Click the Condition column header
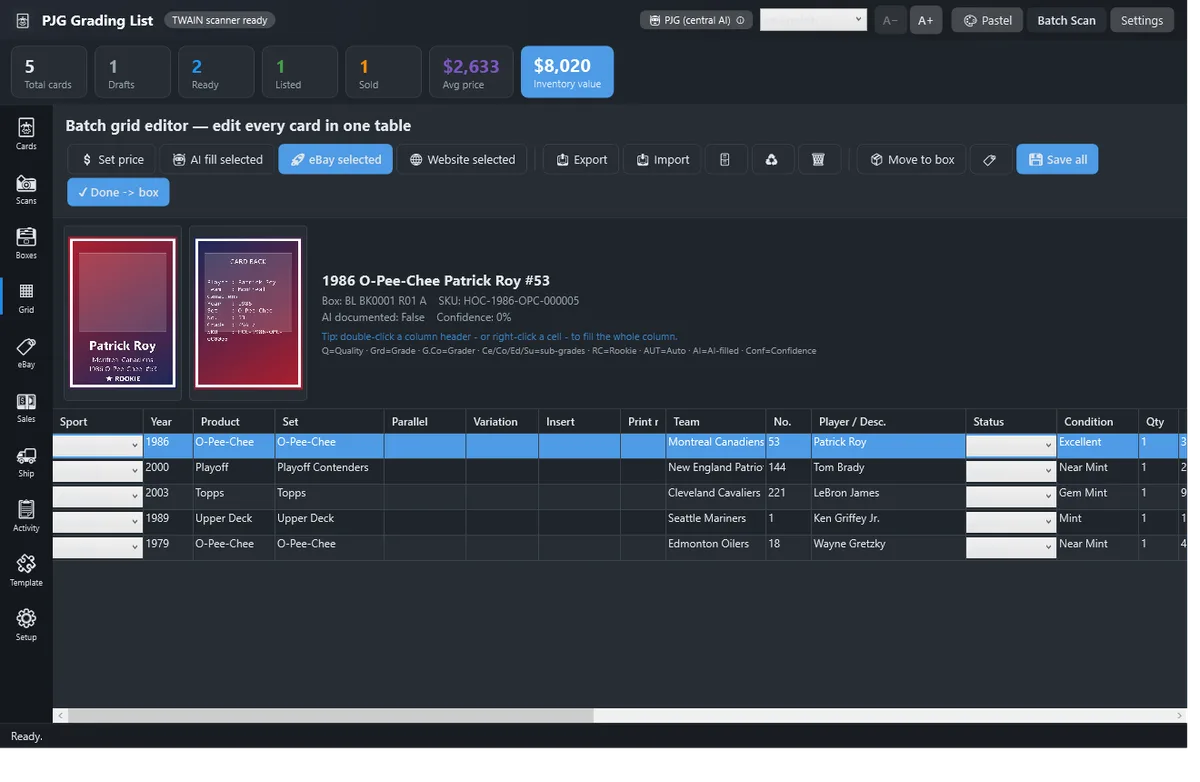Image resolution: width=1200 pixels, height=782 pixels. tap(1098, 421)
